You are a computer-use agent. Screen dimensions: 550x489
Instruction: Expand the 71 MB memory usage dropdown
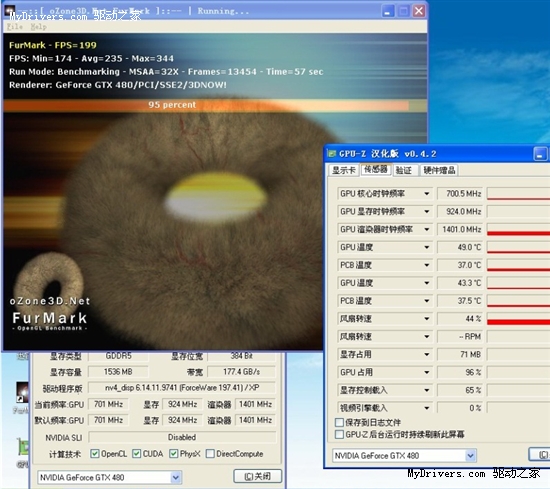(427, 355)
